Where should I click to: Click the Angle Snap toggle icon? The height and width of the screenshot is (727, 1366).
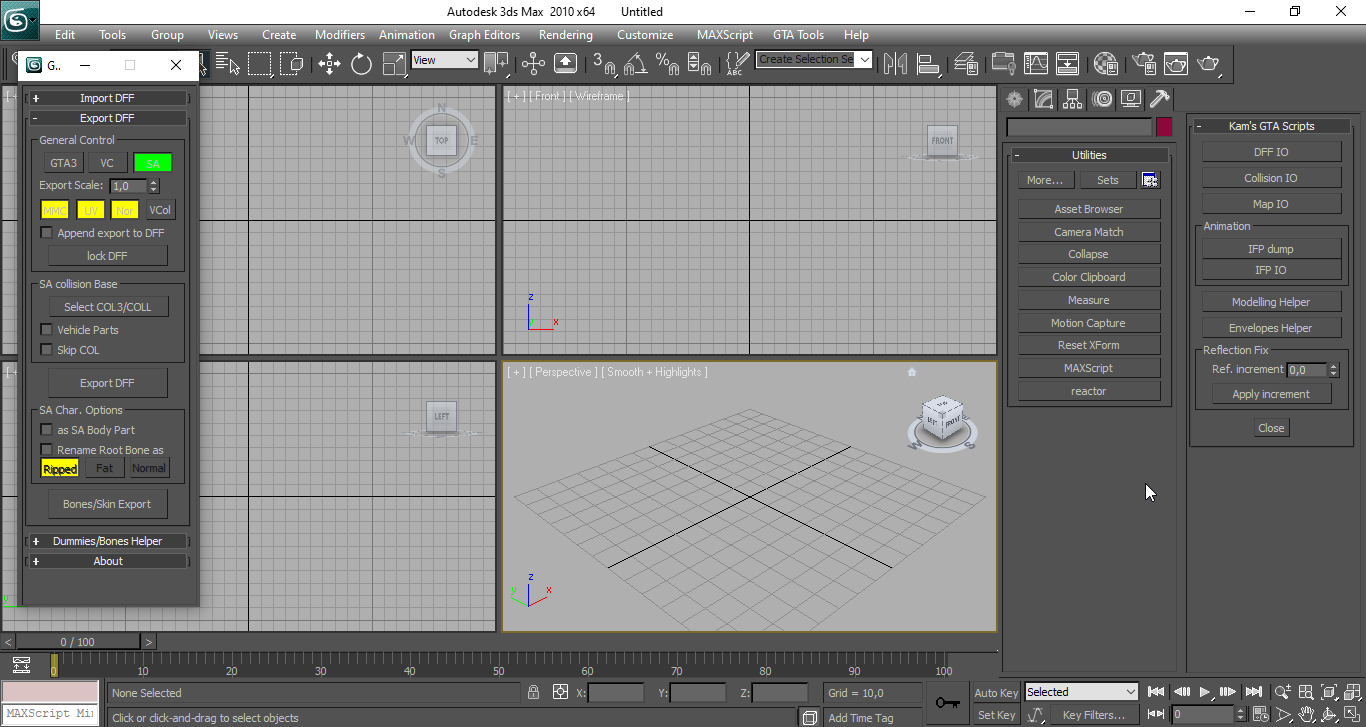tap(635, 64)
